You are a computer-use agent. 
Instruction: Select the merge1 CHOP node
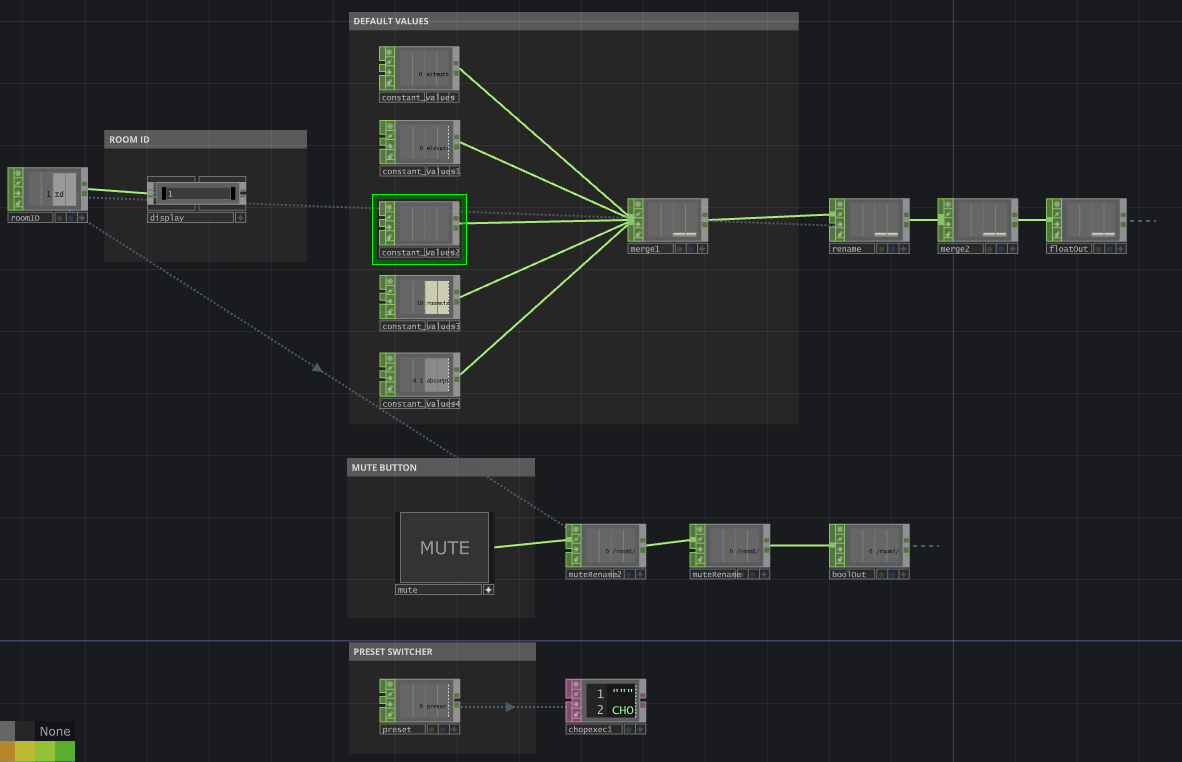click(x=668, y=220)
